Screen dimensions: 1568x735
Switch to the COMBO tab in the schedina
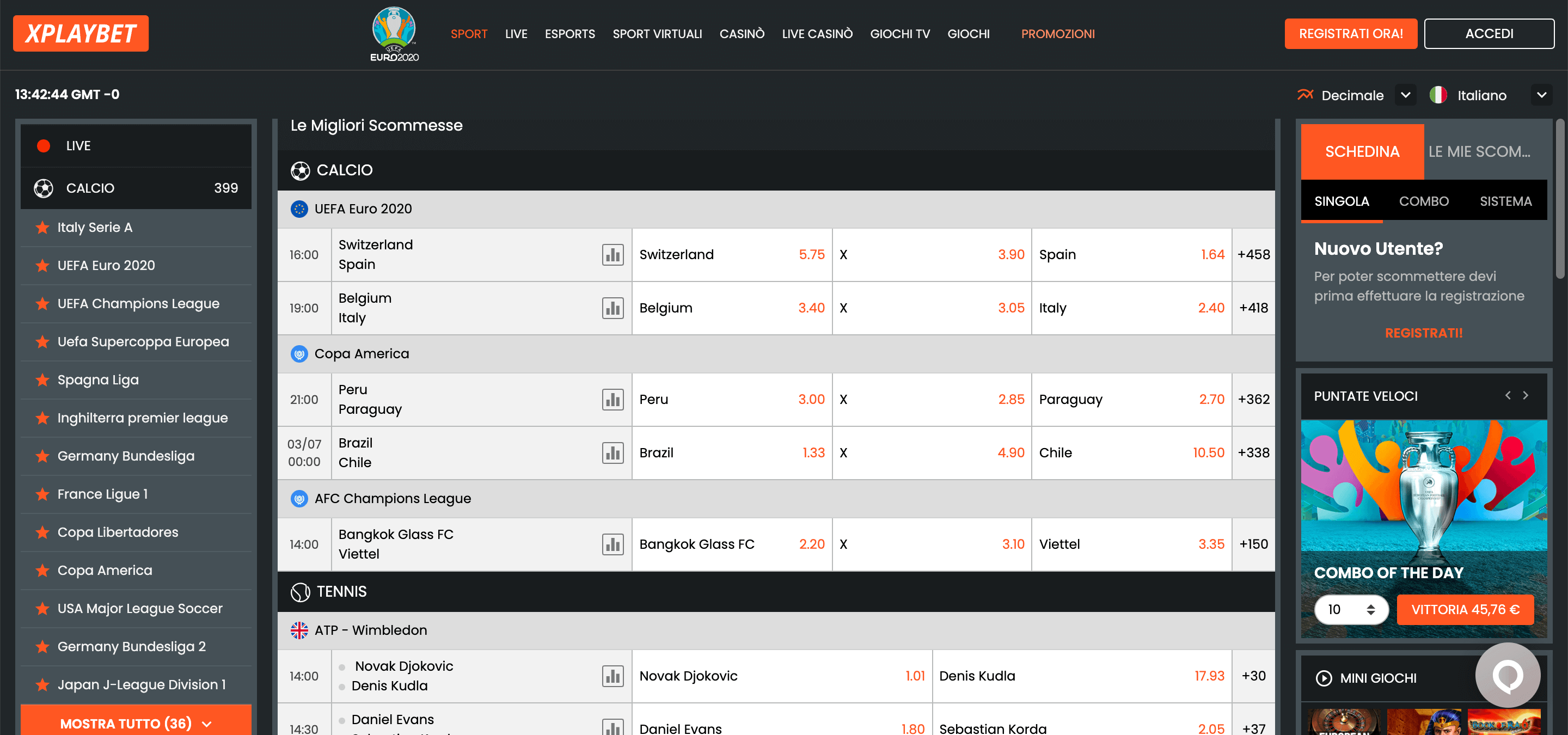coord(1424,201)
